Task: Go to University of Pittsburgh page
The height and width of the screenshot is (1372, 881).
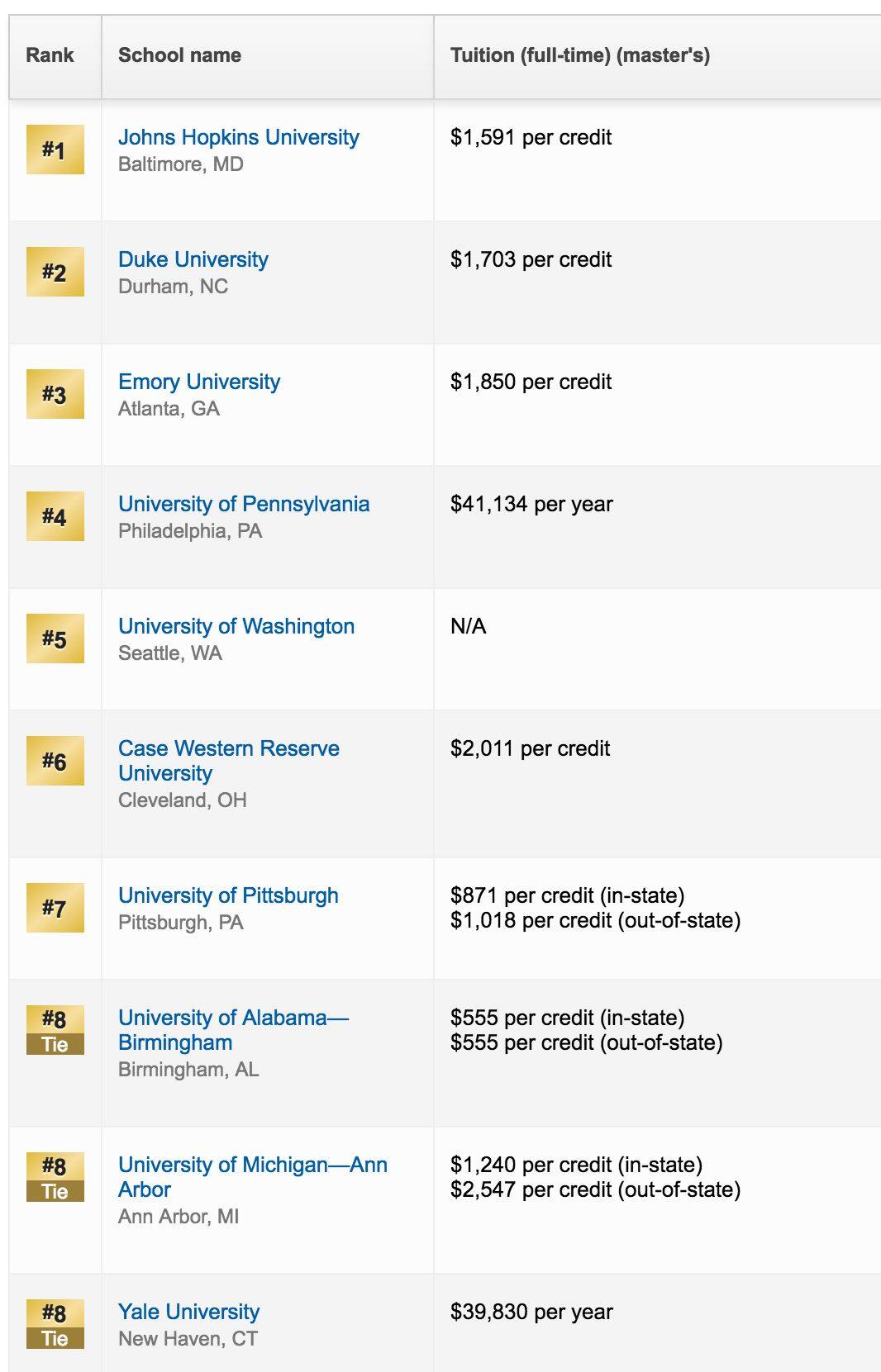Action: point(228,895)
